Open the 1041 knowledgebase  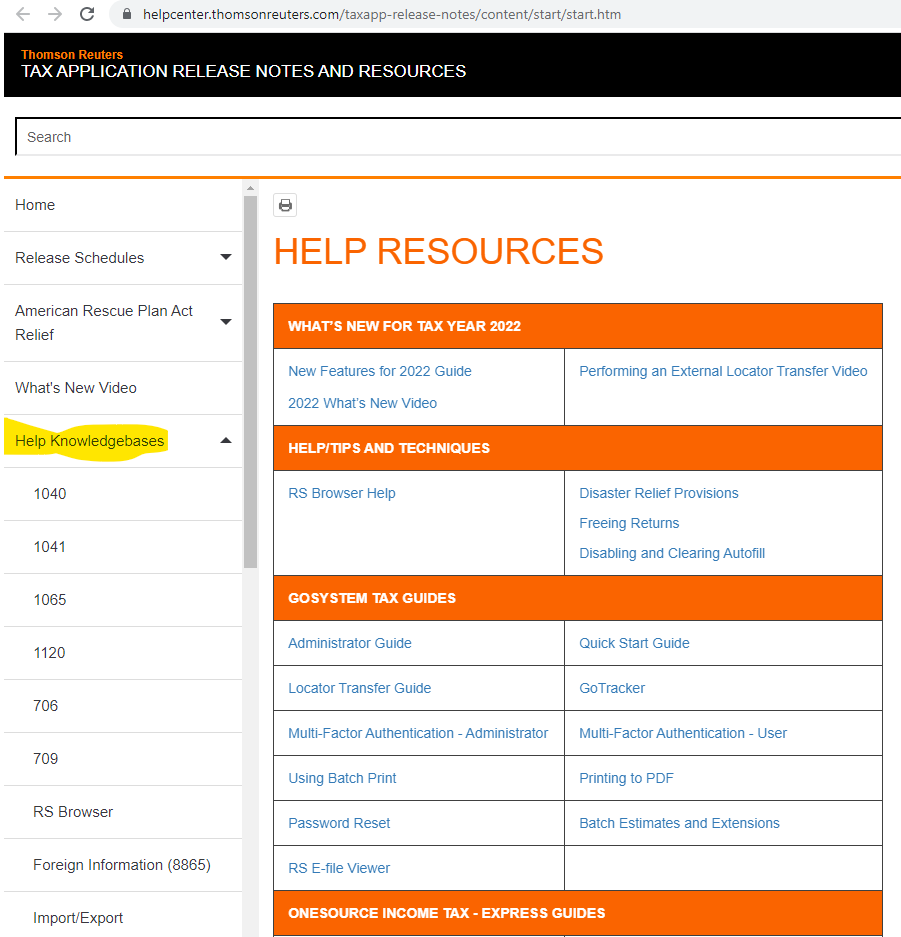(123, 547)
